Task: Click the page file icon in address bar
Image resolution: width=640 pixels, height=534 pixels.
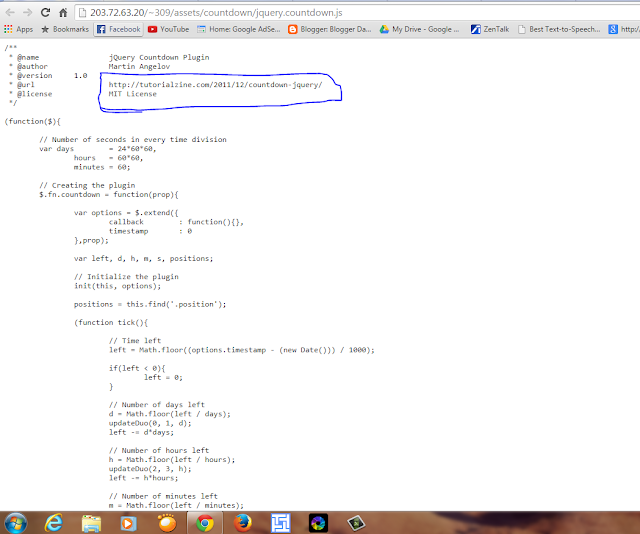Action: tap(82, 13)
